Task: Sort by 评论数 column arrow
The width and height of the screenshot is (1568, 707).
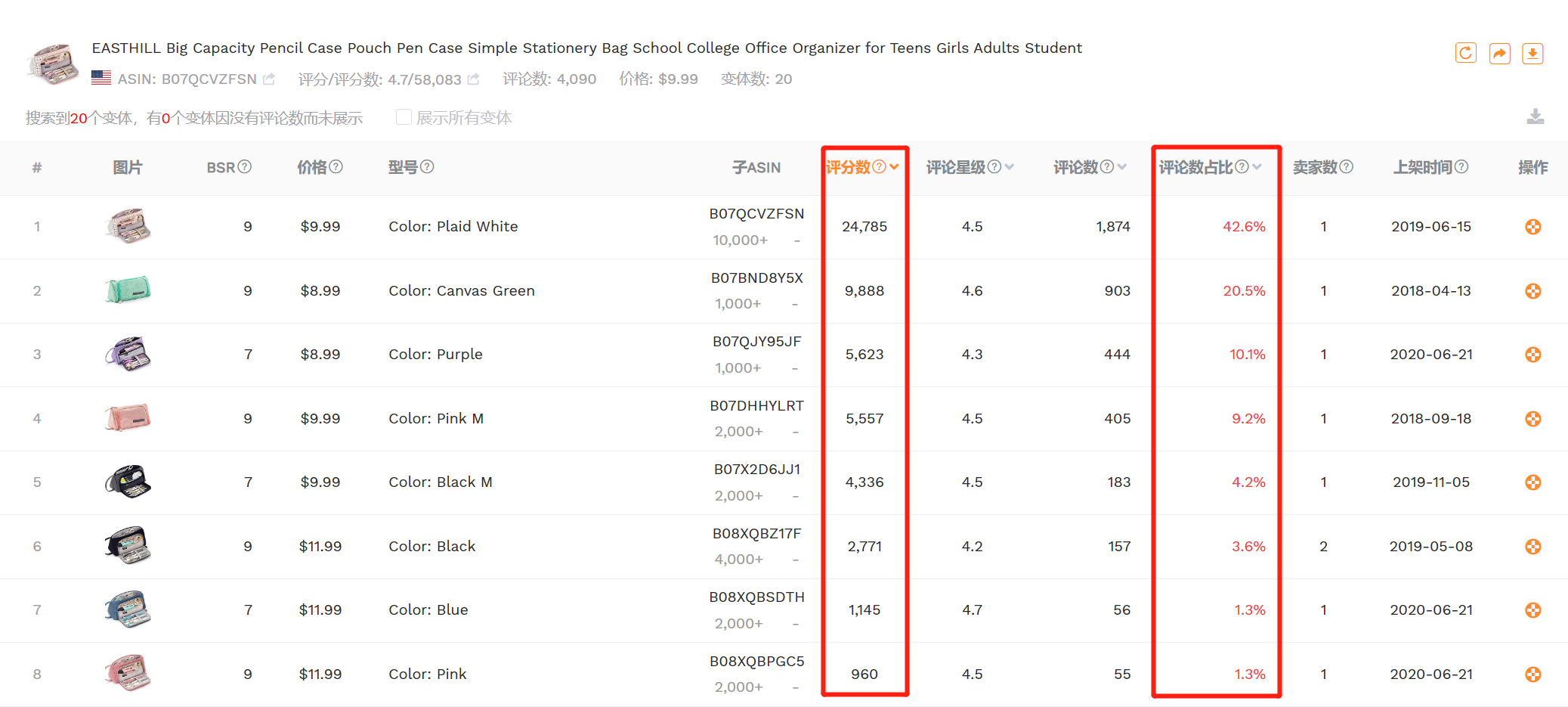Action: (1122, 166)
